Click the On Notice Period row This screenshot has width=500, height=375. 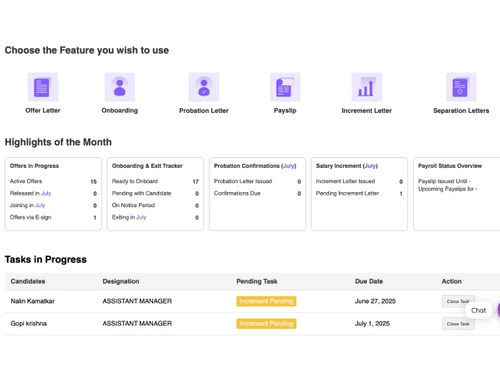pos(155,205)
